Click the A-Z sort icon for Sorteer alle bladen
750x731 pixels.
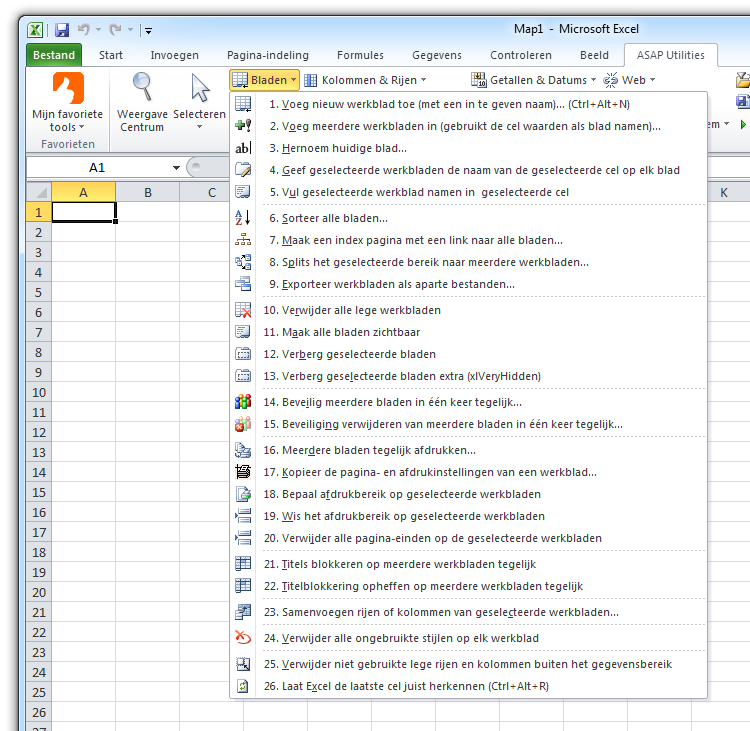click(x=243, y=218)
